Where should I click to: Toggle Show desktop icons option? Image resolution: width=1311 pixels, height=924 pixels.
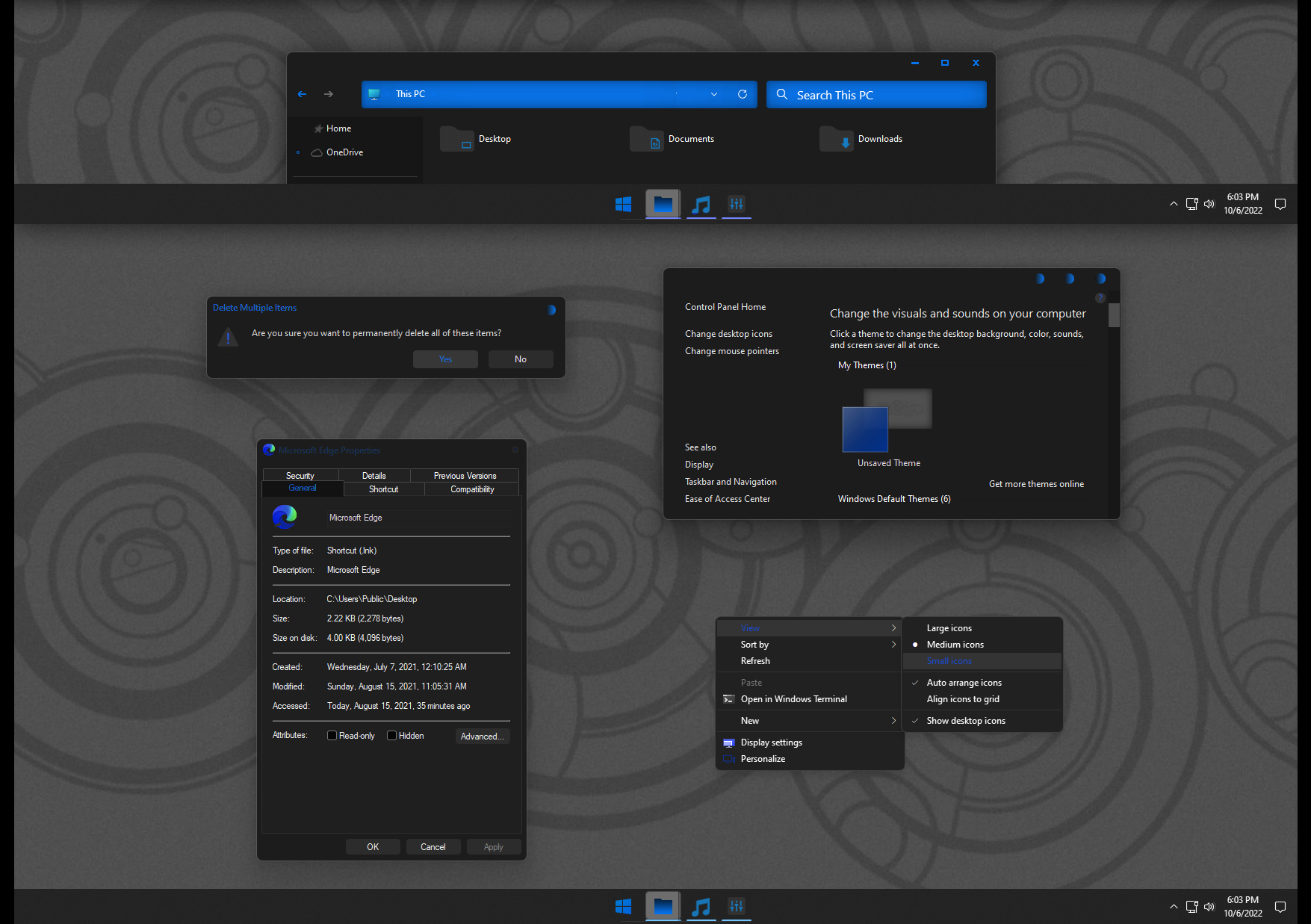(x=966, y=720)
